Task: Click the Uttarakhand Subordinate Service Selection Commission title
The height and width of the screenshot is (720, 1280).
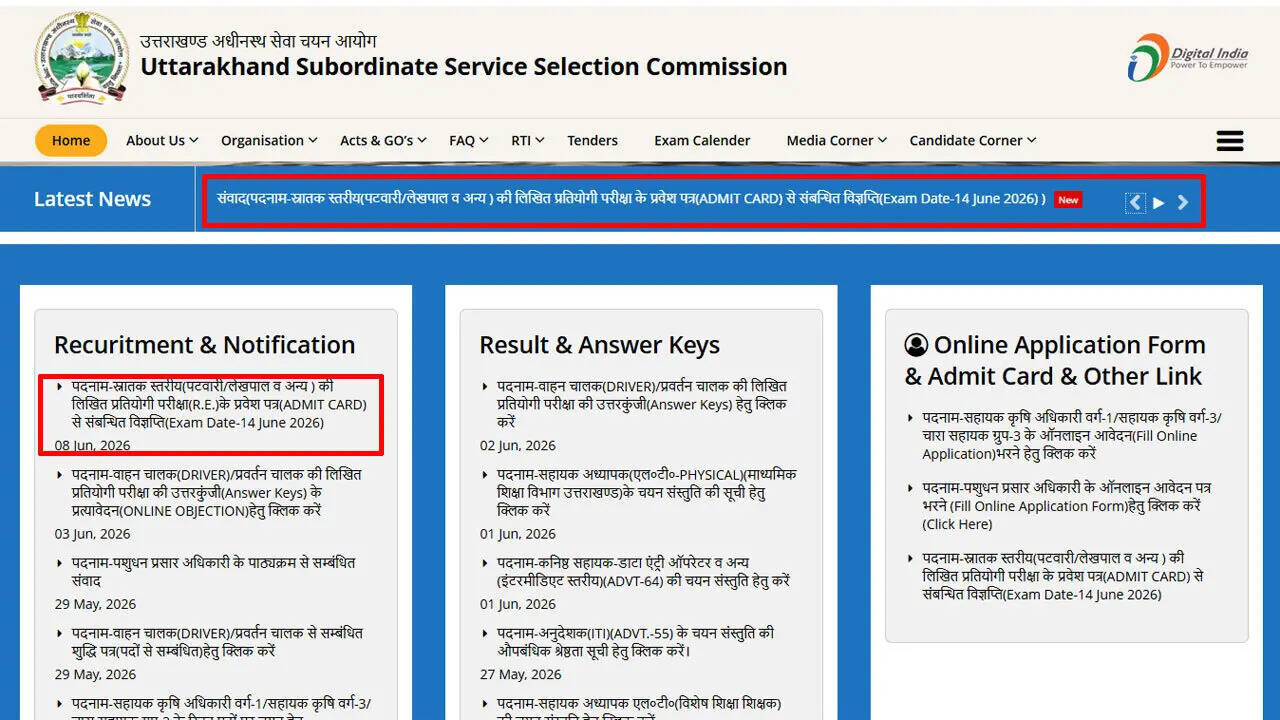Action: pyautogui.click(x=464, y=67)
